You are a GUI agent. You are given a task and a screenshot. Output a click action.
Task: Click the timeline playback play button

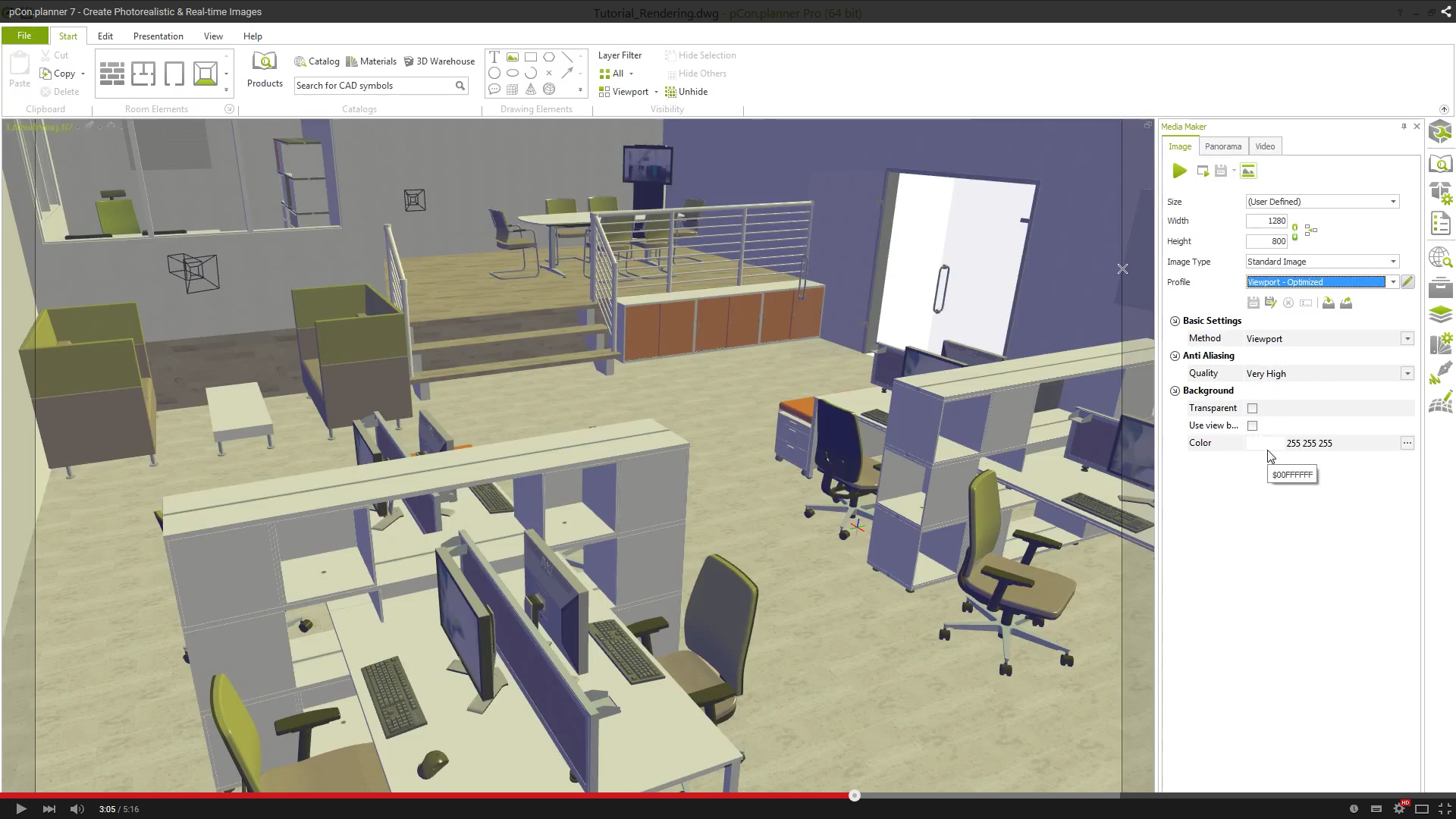click(x=19, y=809)
